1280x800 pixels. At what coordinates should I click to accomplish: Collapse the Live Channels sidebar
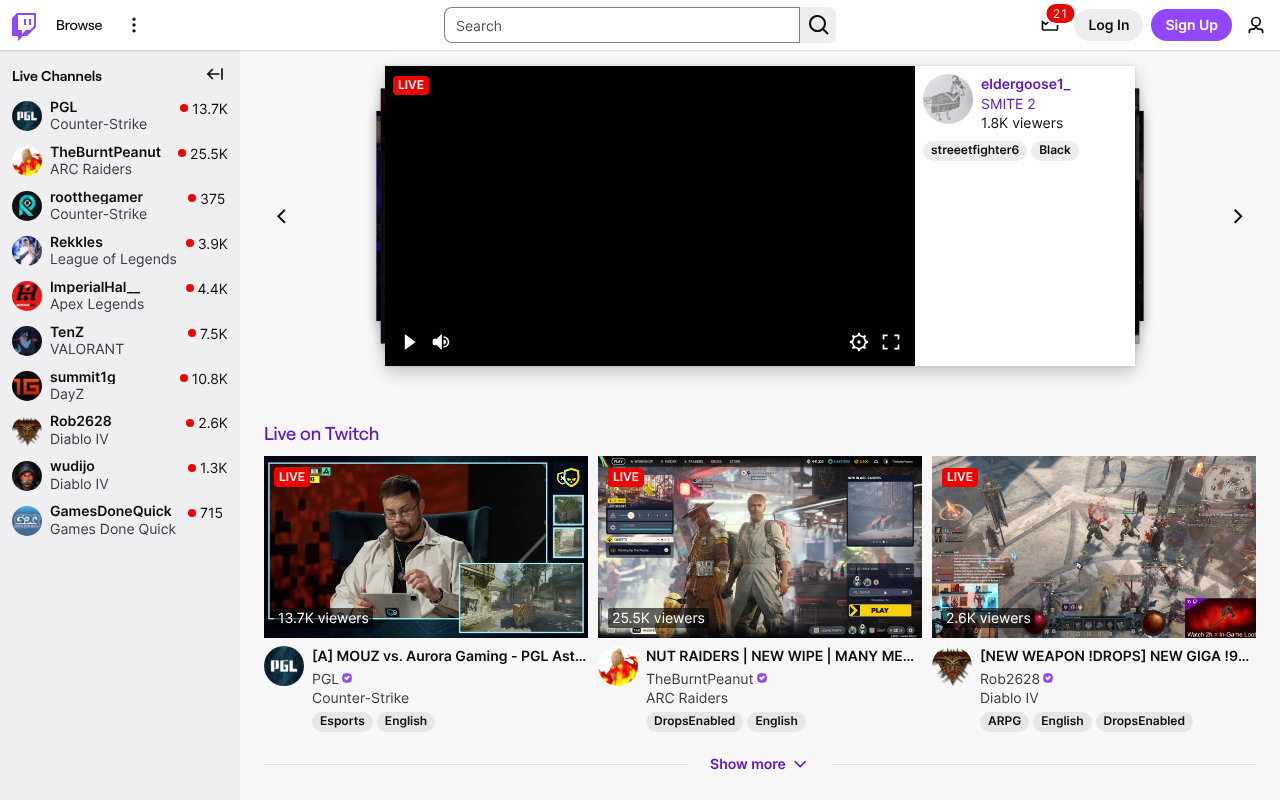(x=215, y=74)
